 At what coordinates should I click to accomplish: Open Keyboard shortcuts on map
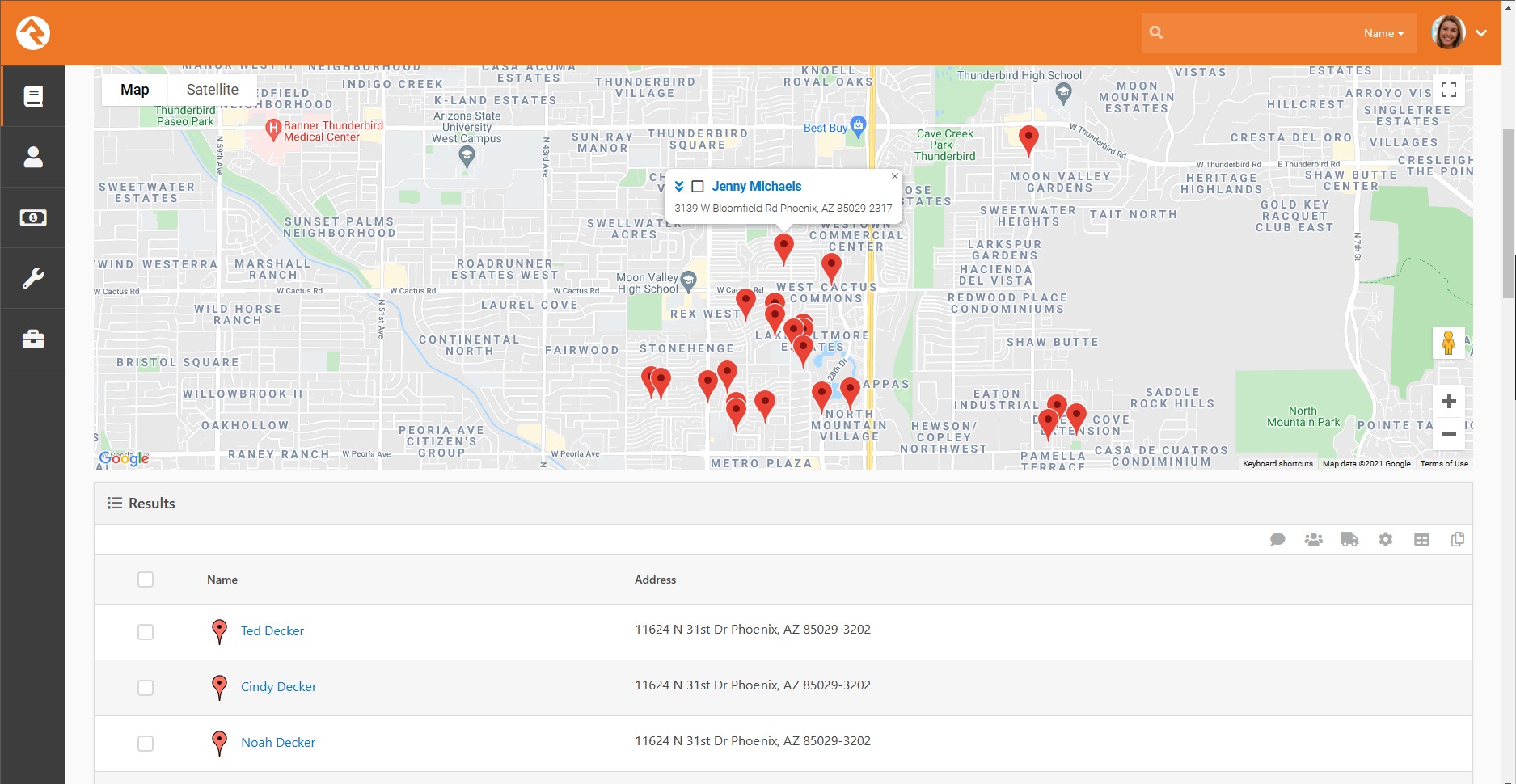pos(1277,464)
